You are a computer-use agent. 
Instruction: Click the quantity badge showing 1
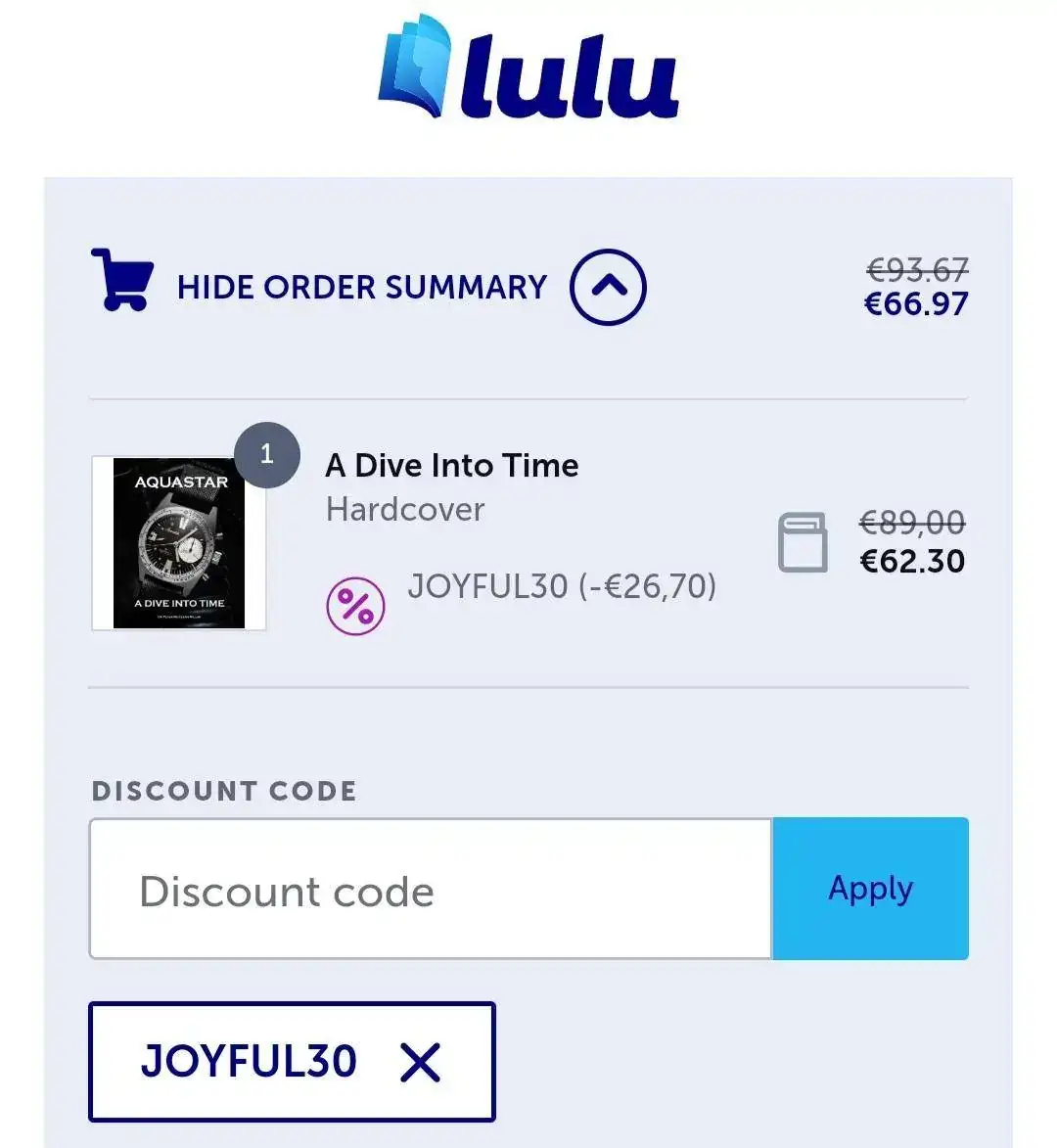tap(267, 455)
